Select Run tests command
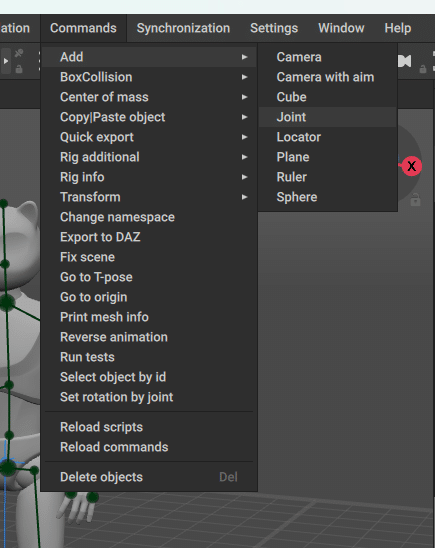The width and height of the screenshot is (435, 548). click(x=149, y=357)
